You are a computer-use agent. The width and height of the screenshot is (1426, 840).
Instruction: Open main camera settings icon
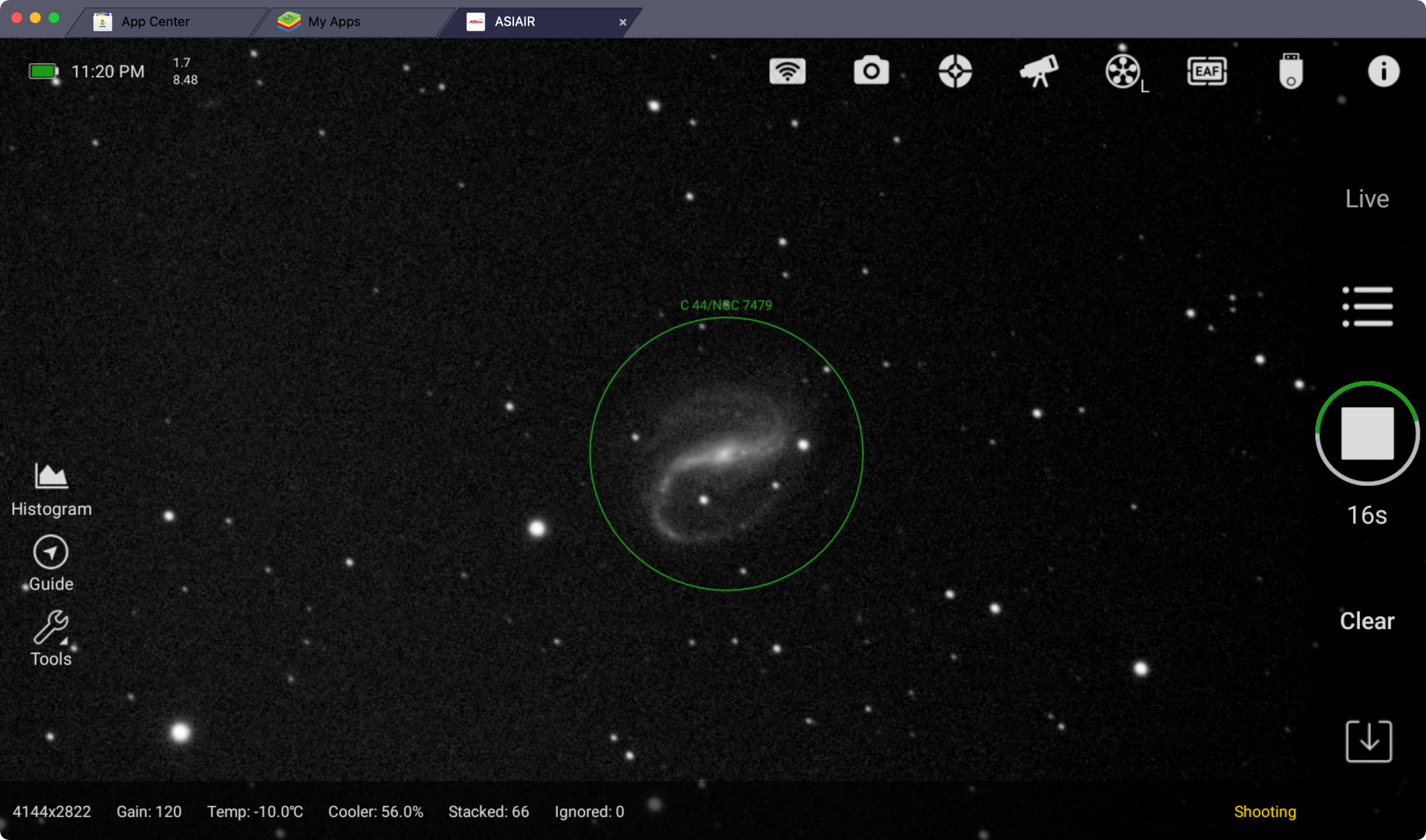(871, 71)
